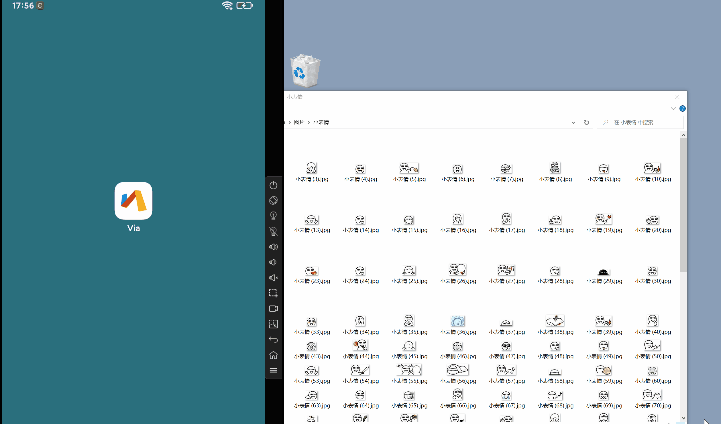Expand the Explorer ribbon with the chevron
Viewport: 721px width, 424px height.
click(x=673, y=109)
